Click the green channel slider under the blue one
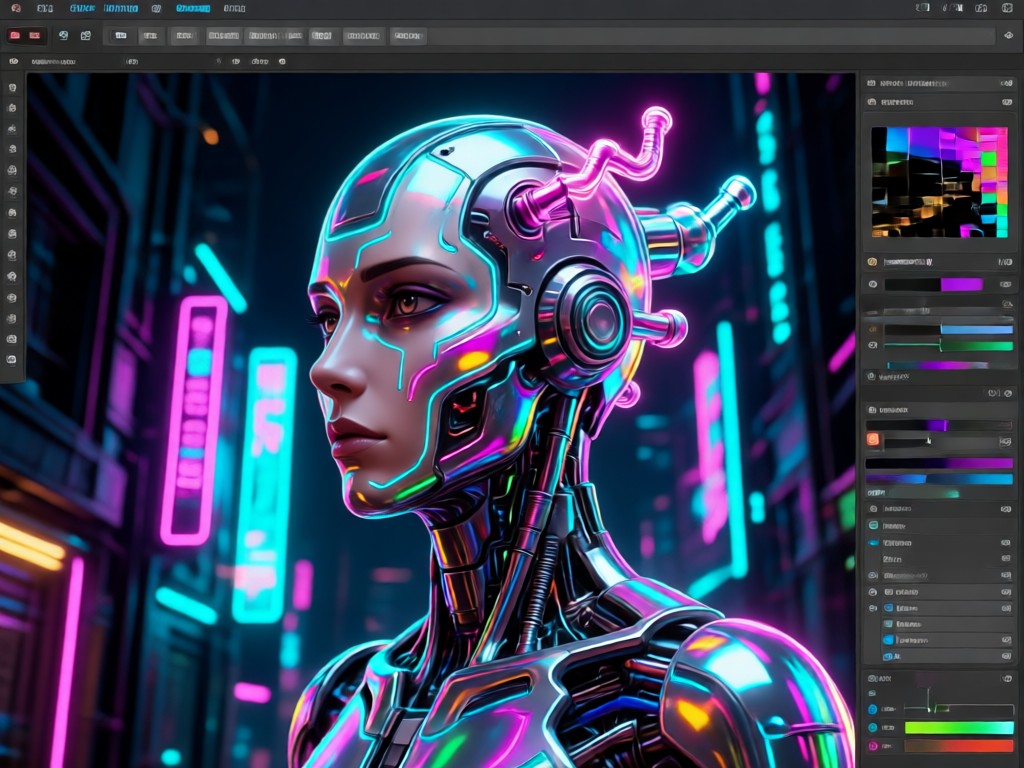 (948, 346)
